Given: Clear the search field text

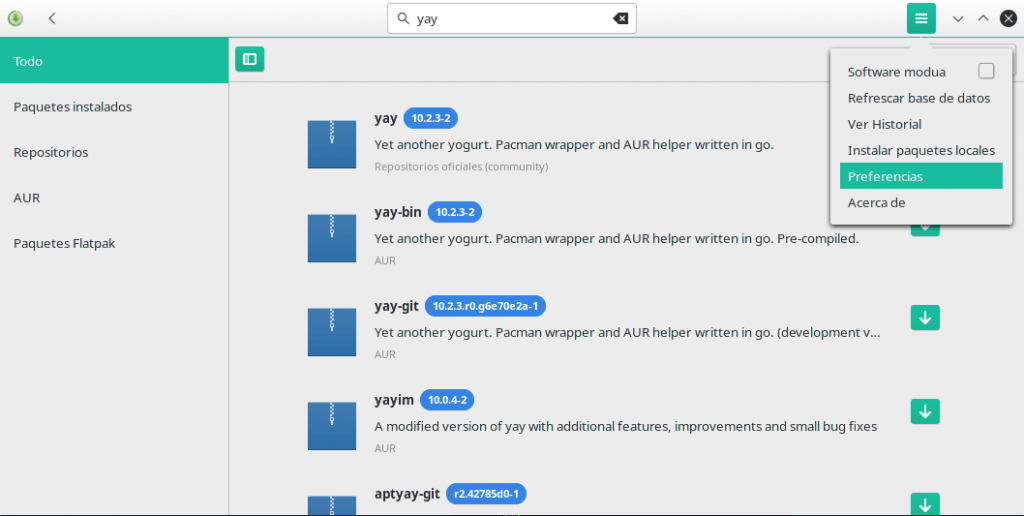Looking at the screenshot, I should coord(620,18).
